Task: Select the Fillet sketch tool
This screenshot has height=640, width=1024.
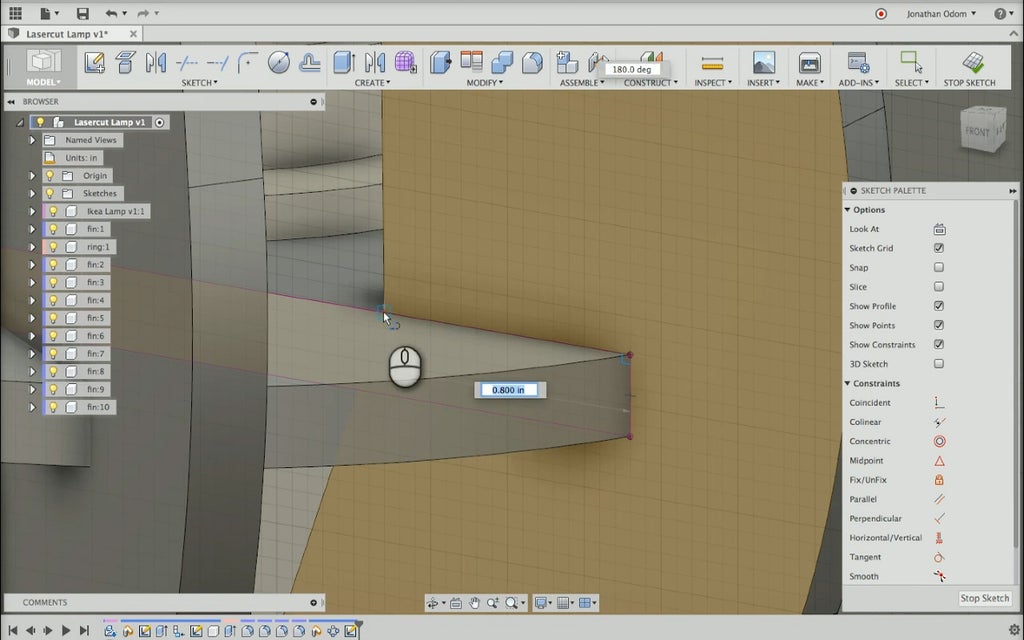Action: click(248, 62)
